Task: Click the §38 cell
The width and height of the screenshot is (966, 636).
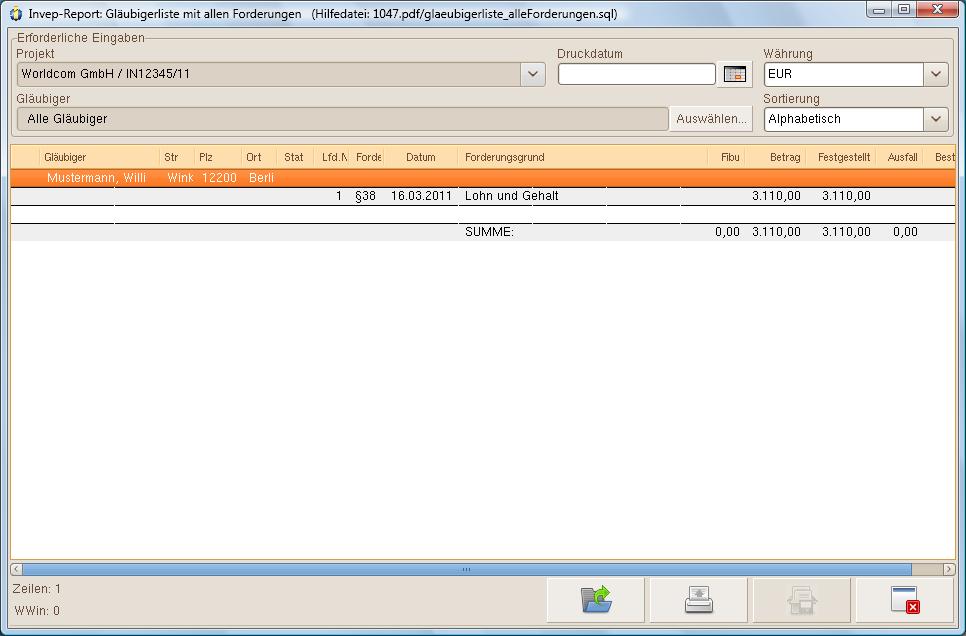Action: (x=365, y=196)
